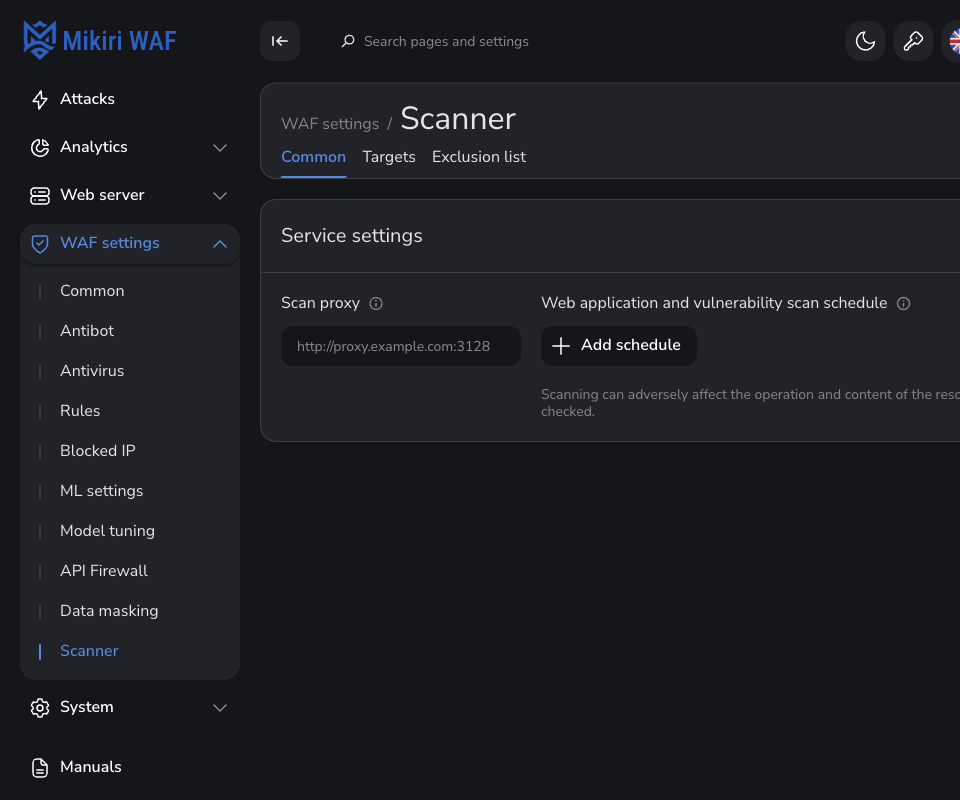
Task: Expand the Analytics menu chevron
Action: pos(220,148)
